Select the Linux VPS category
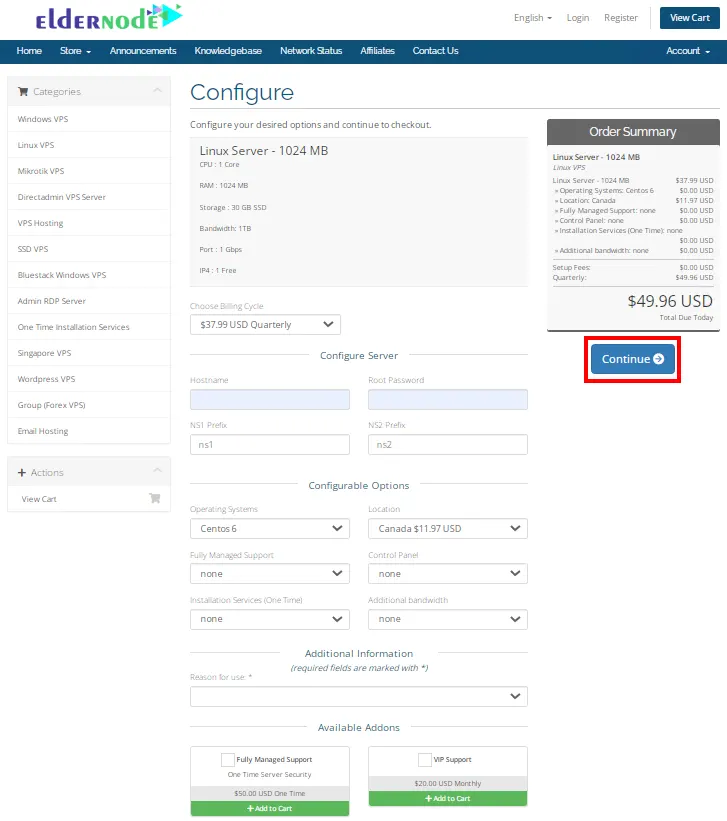Image resolution: width=727 pixels, height=821 pixels. [x=89, y=145]
